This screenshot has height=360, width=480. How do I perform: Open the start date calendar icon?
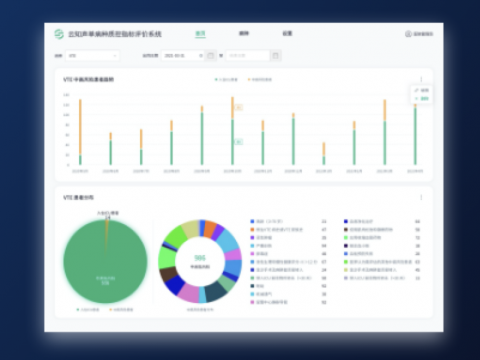[x=210, y=56]
